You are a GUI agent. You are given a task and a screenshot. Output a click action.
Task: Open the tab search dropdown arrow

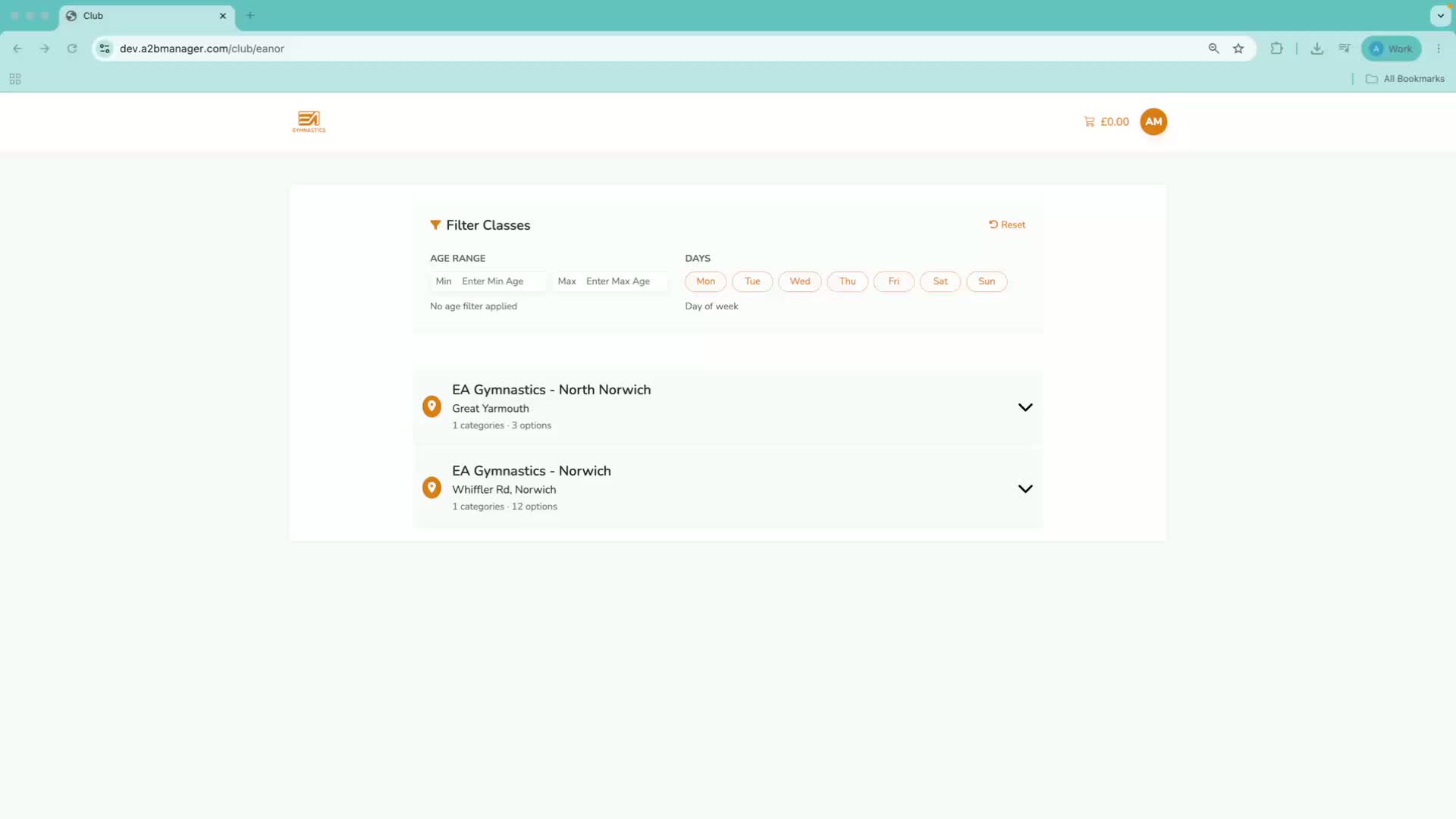tap(1440, 15)
